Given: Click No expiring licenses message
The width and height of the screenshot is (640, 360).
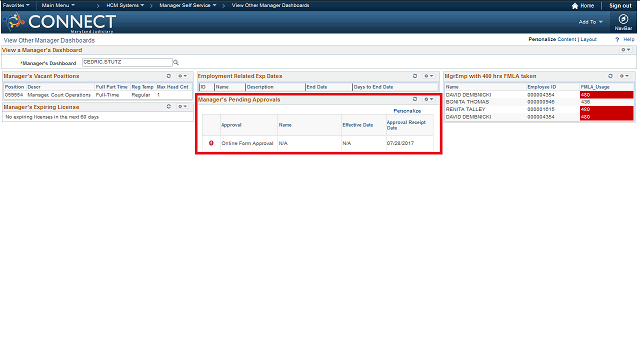Looking at the screenshot, I should click(x=52, y=117).
